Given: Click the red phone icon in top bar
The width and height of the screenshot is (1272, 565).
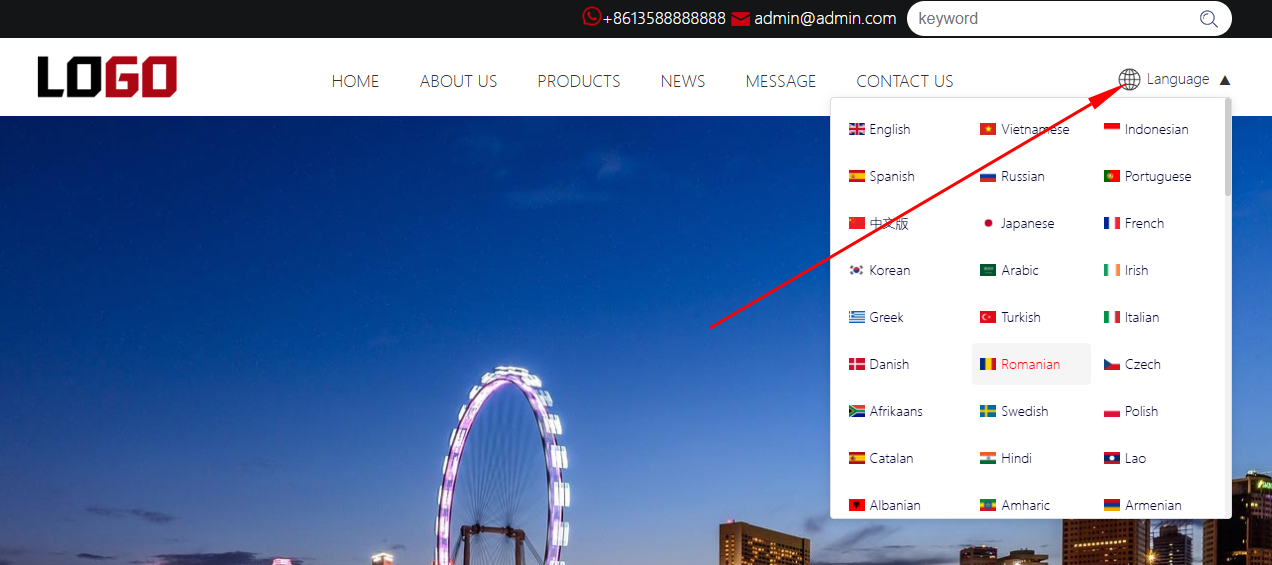Looking at the screenshot, I should coord(592,17).
